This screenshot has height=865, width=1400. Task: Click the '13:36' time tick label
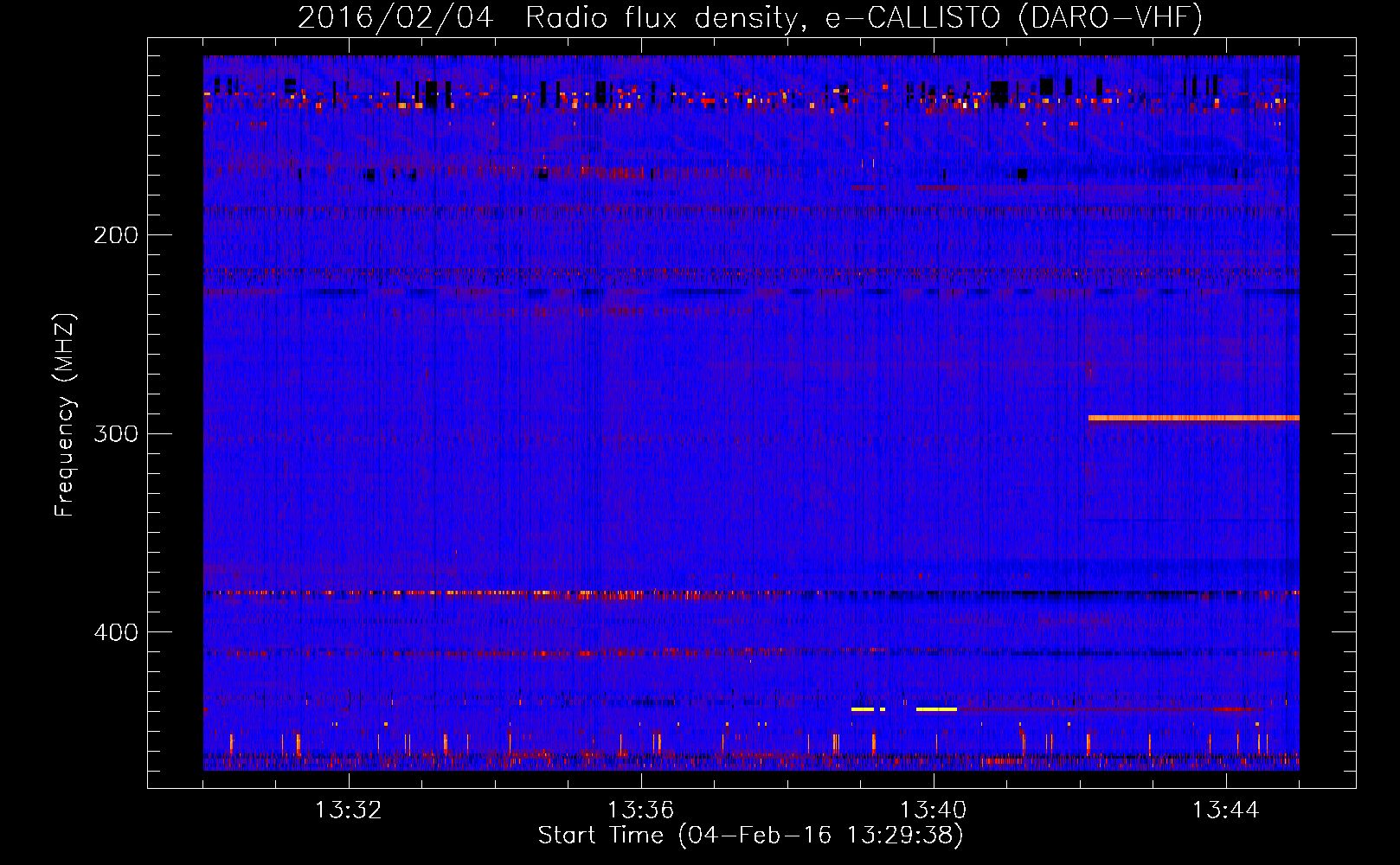click(640, 811)
